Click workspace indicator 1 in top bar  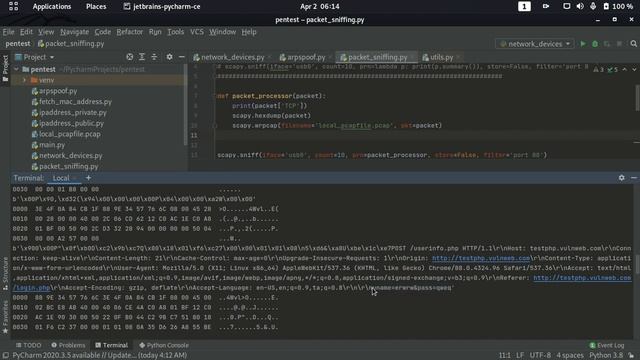click(x=524, y=7)
